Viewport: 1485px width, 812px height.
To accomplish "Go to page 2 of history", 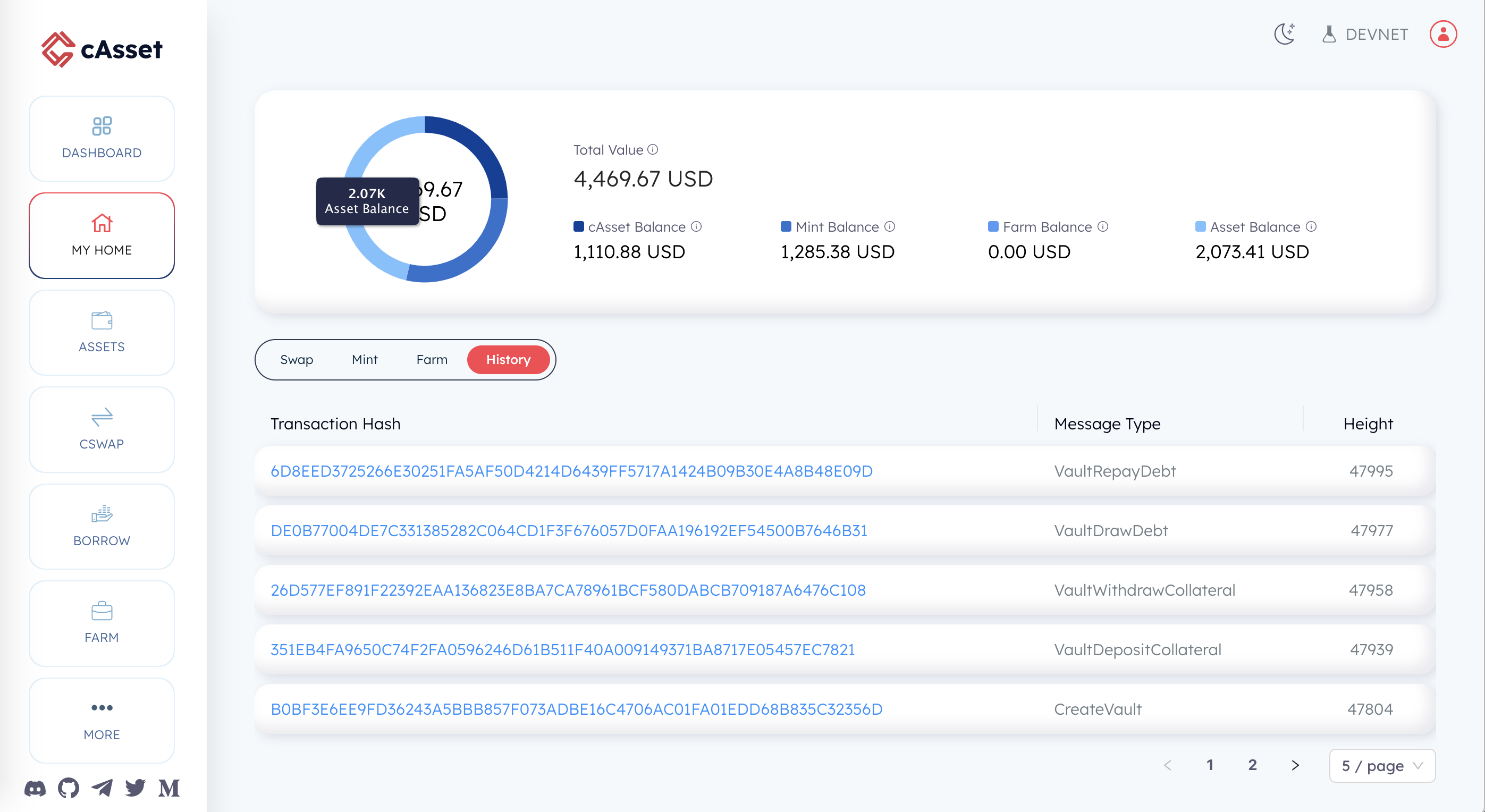I will coord(1252,765).
